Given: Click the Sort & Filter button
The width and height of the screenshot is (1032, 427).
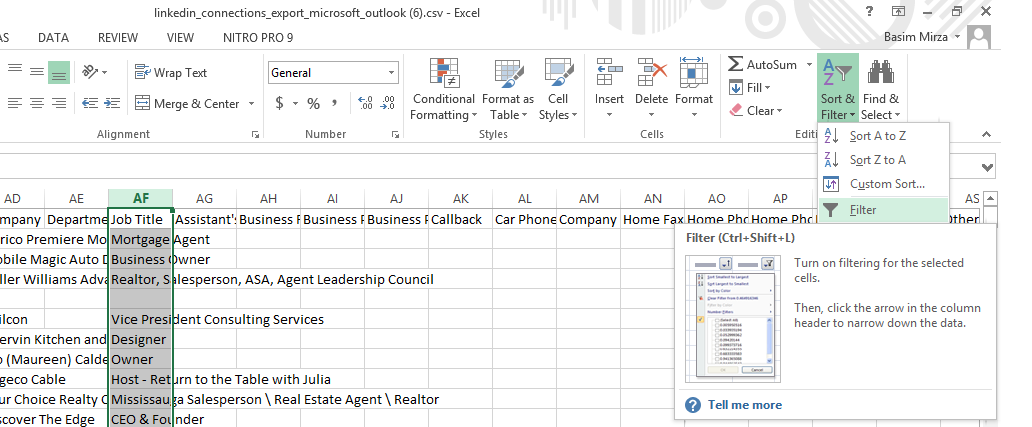Looking at the screenshot, I should click(838, 89).
